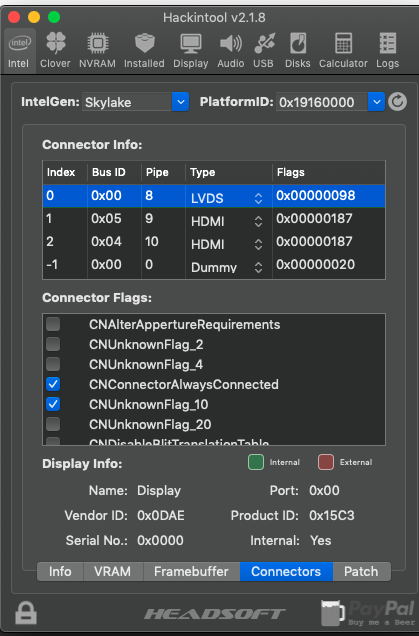
Task: Click the Internal value Yes
Action: coord(320,540)
